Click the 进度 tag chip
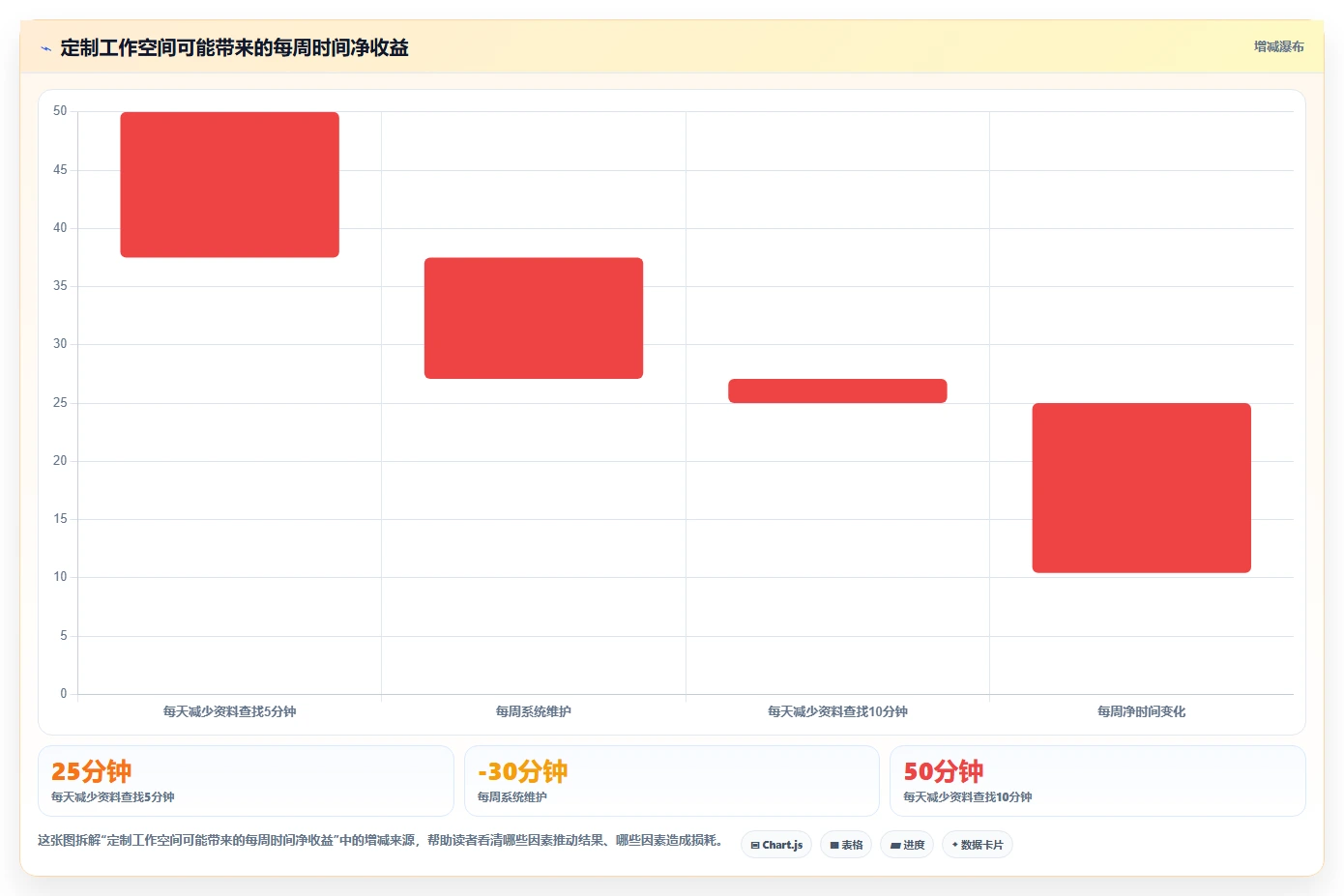 (907, 845)
